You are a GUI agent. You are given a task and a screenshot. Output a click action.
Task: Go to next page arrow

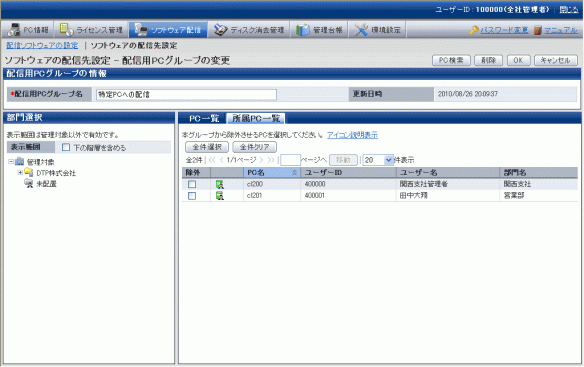(261, 160)
